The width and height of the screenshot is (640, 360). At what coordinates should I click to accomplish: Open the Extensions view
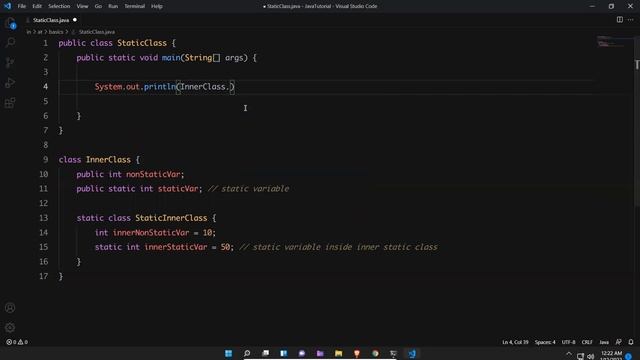[10, 102]
